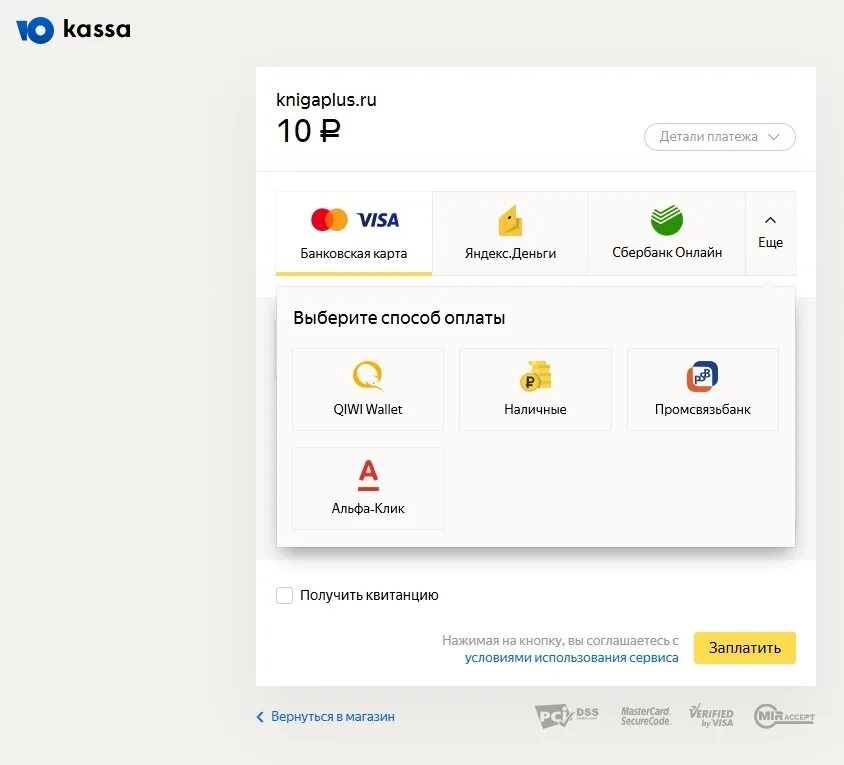Enable the Получить квитанцию checkbox

pos(284,595)
